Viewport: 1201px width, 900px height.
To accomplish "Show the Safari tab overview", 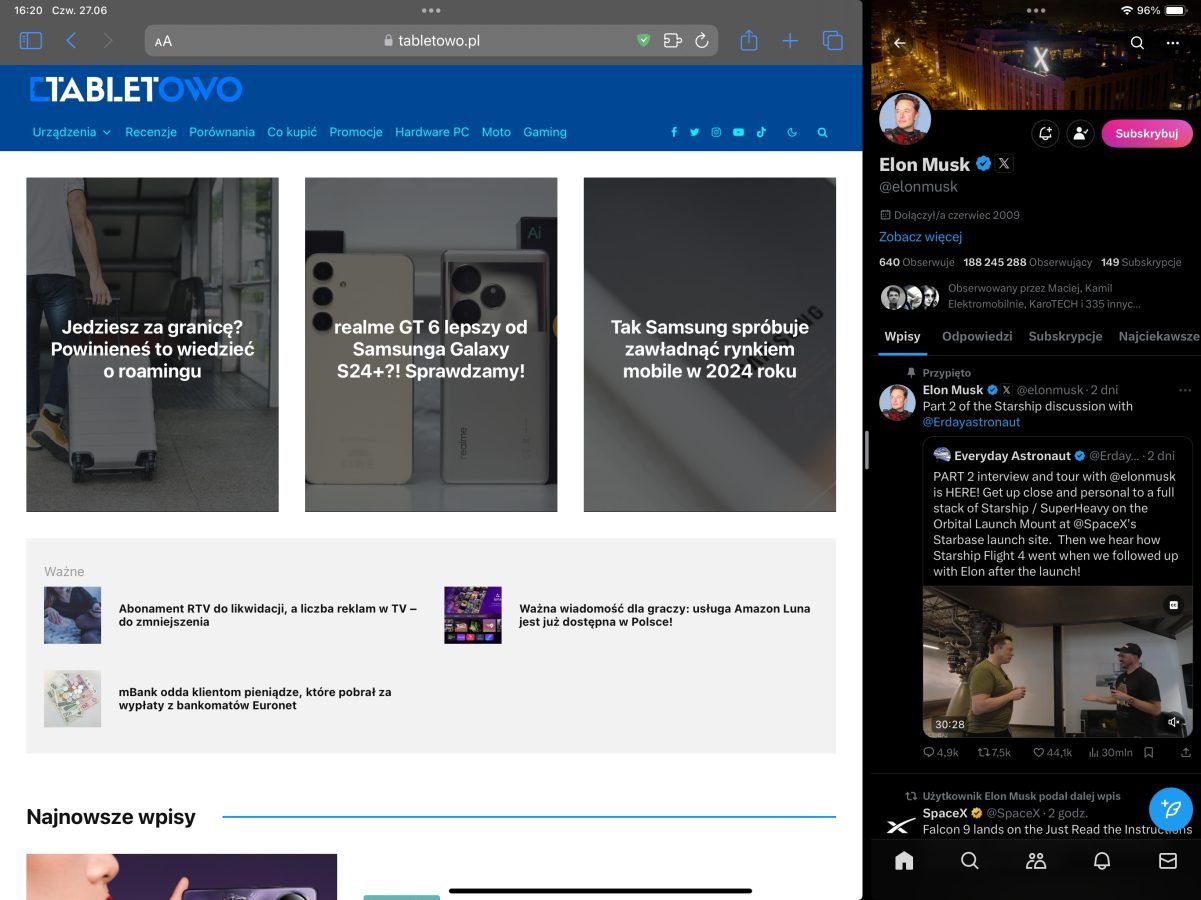I will [832, 41].
